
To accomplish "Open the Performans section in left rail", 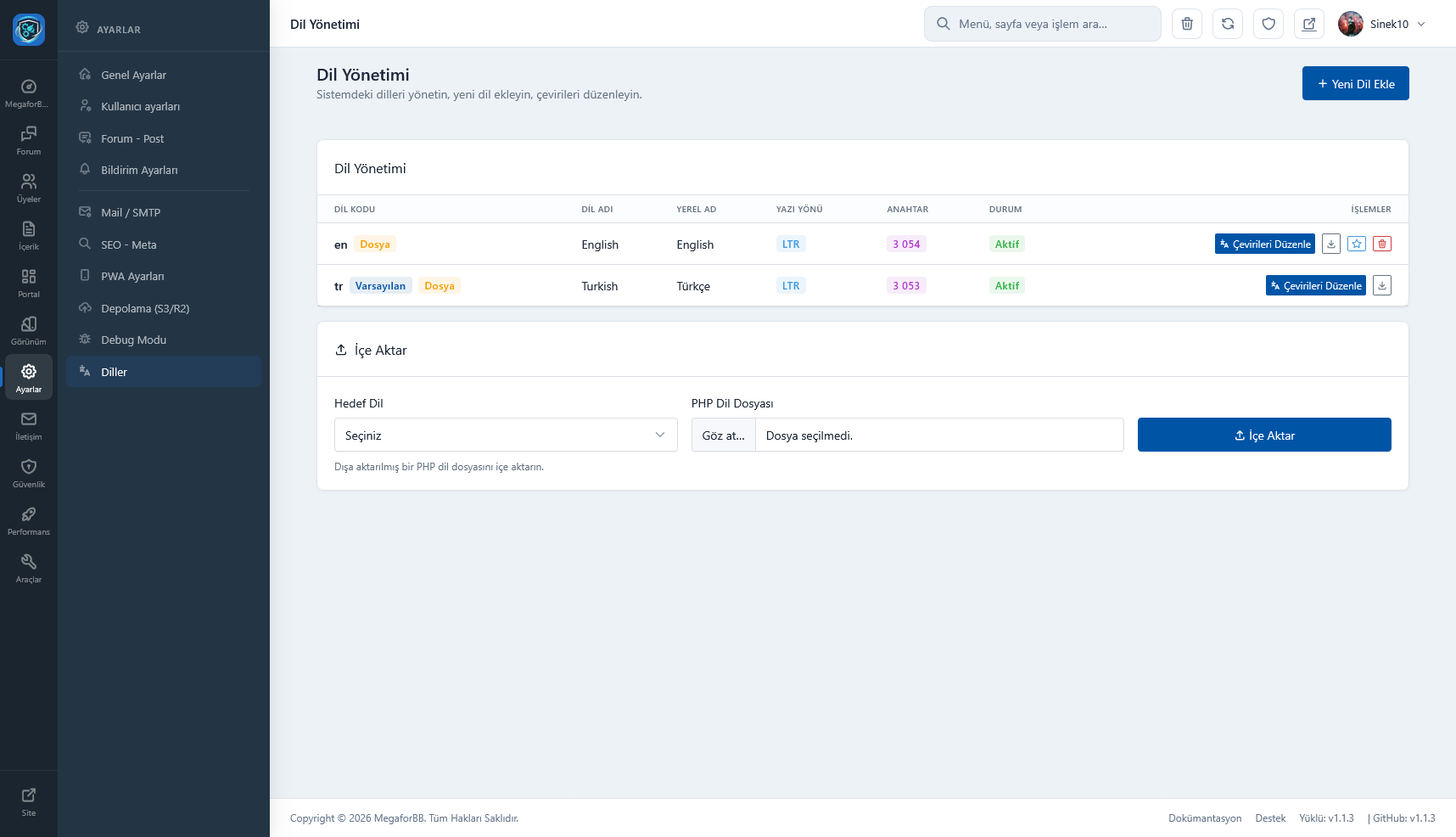I will click(29, 520).
